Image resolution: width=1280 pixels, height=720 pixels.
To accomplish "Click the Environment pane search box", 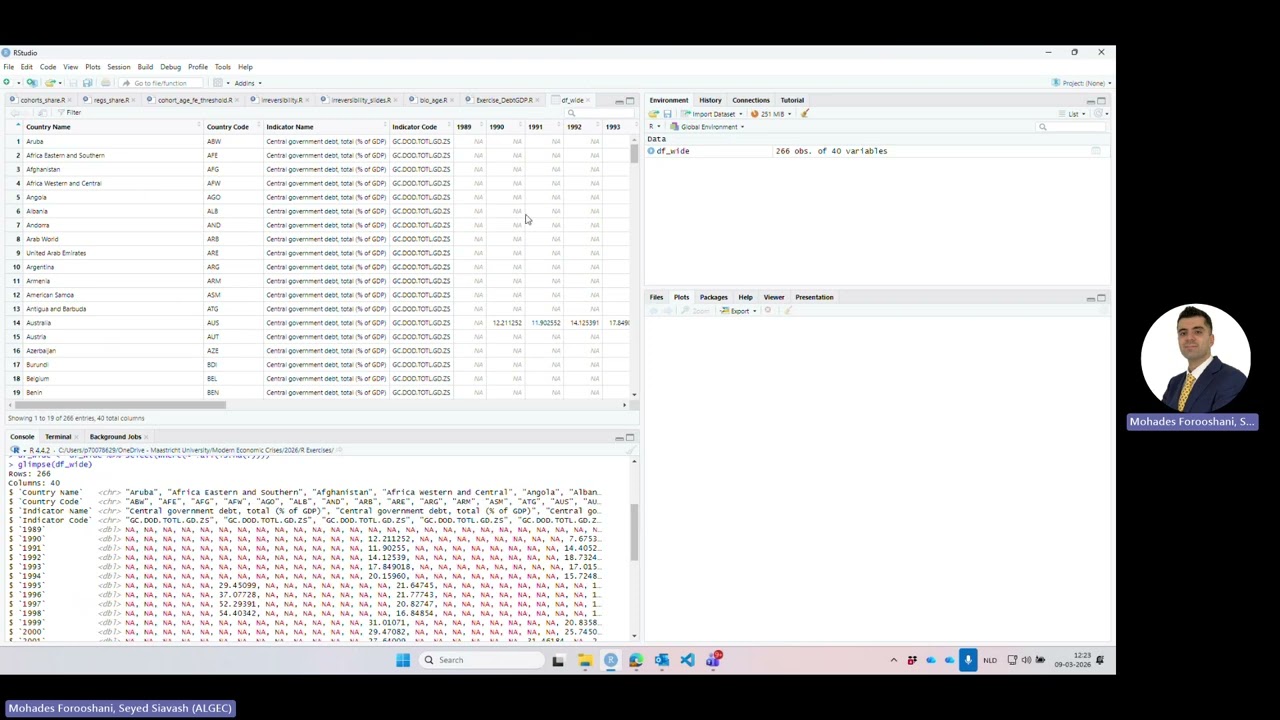I will click(x=1071, y=127).
